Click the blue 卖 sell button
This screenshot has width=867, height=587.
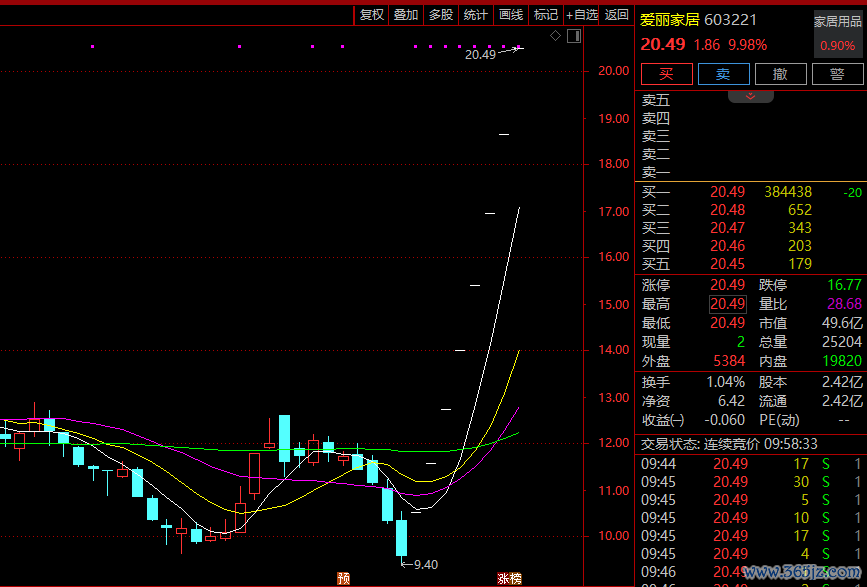(723, 74)
